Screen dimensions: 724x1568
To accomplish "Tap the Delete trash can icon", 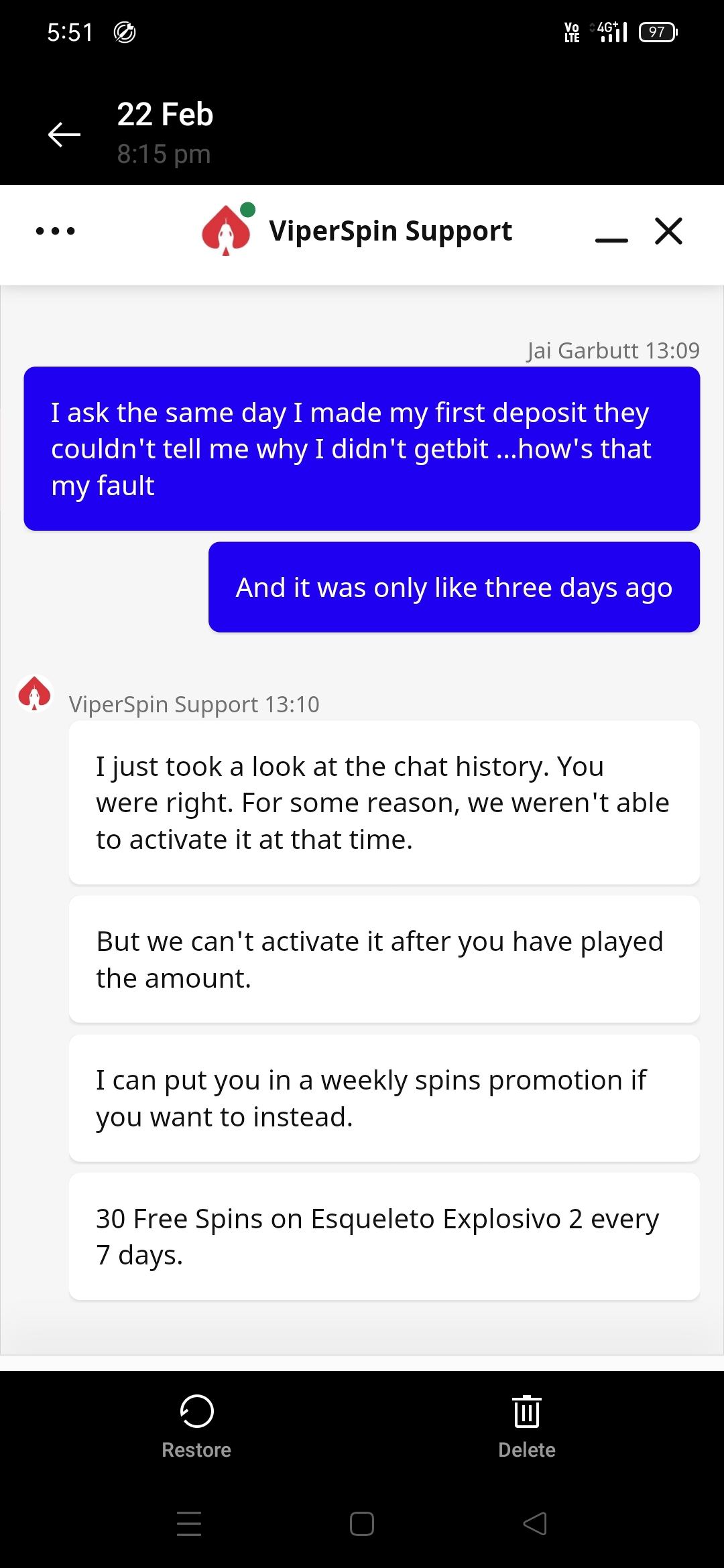I will tap(527, 1411).
